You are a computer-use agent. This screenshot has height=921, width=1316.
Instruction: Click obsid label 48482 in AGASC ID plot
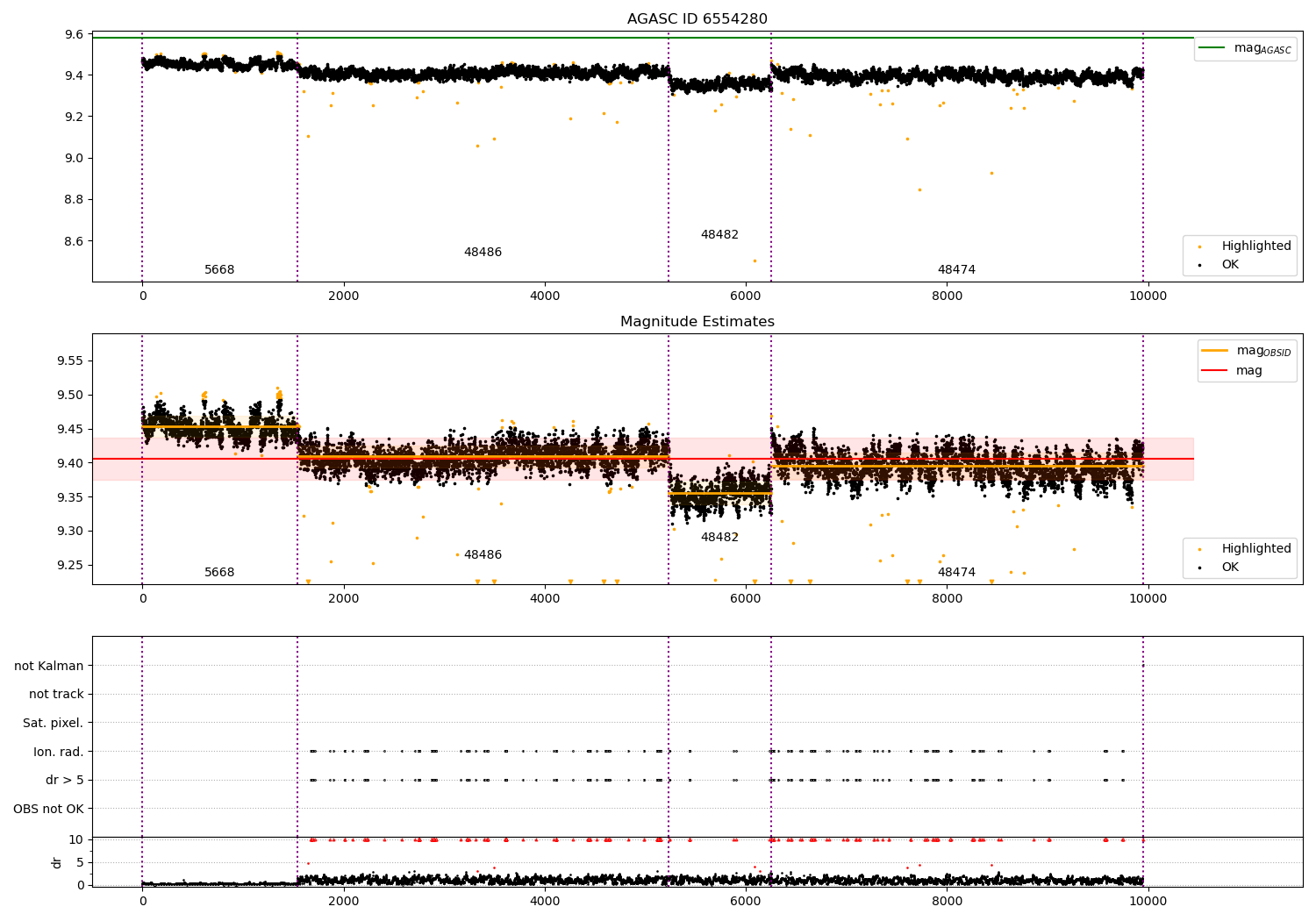tap(719, 235)
